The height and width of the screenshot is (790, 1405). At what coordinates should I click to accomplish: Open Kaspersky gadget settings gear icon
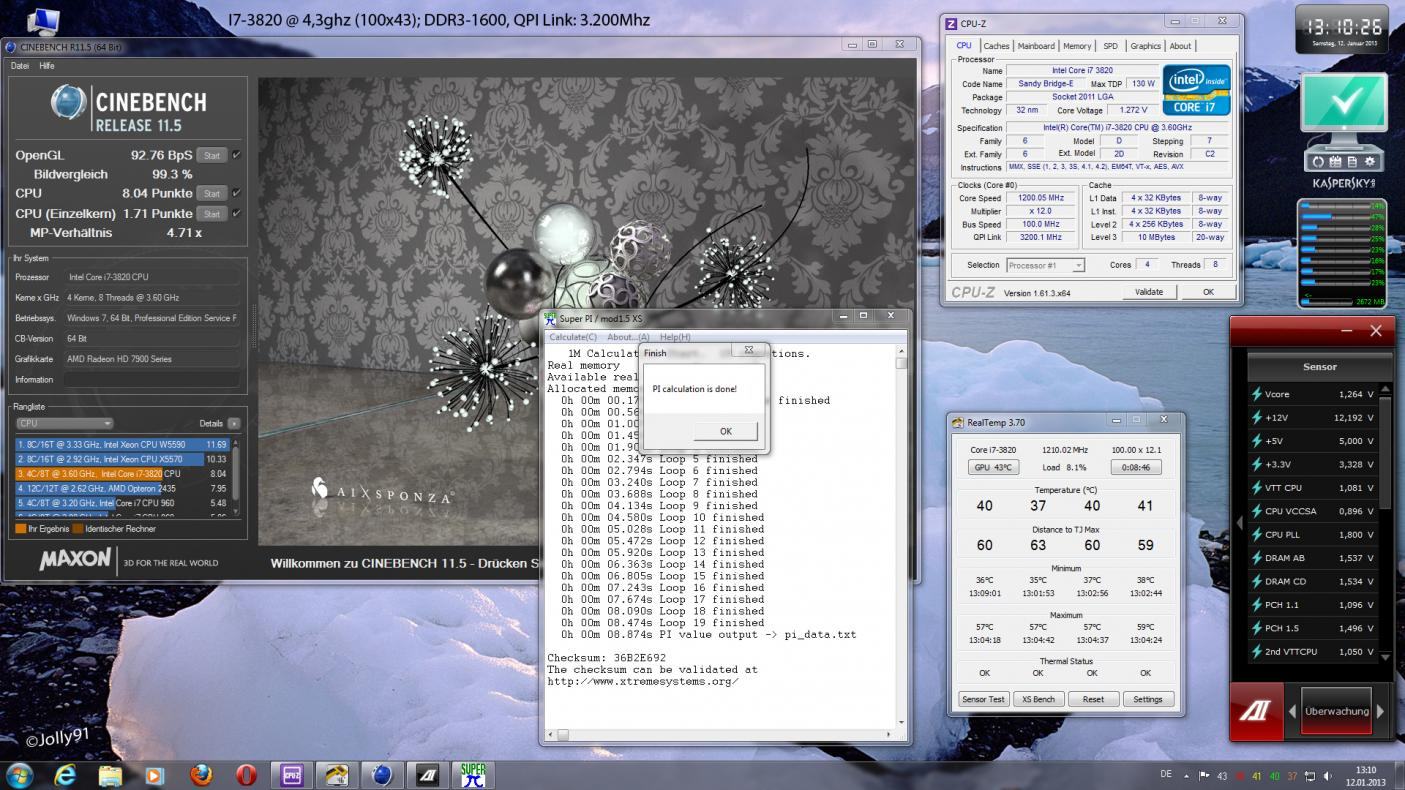click(x=1368, y=162)
